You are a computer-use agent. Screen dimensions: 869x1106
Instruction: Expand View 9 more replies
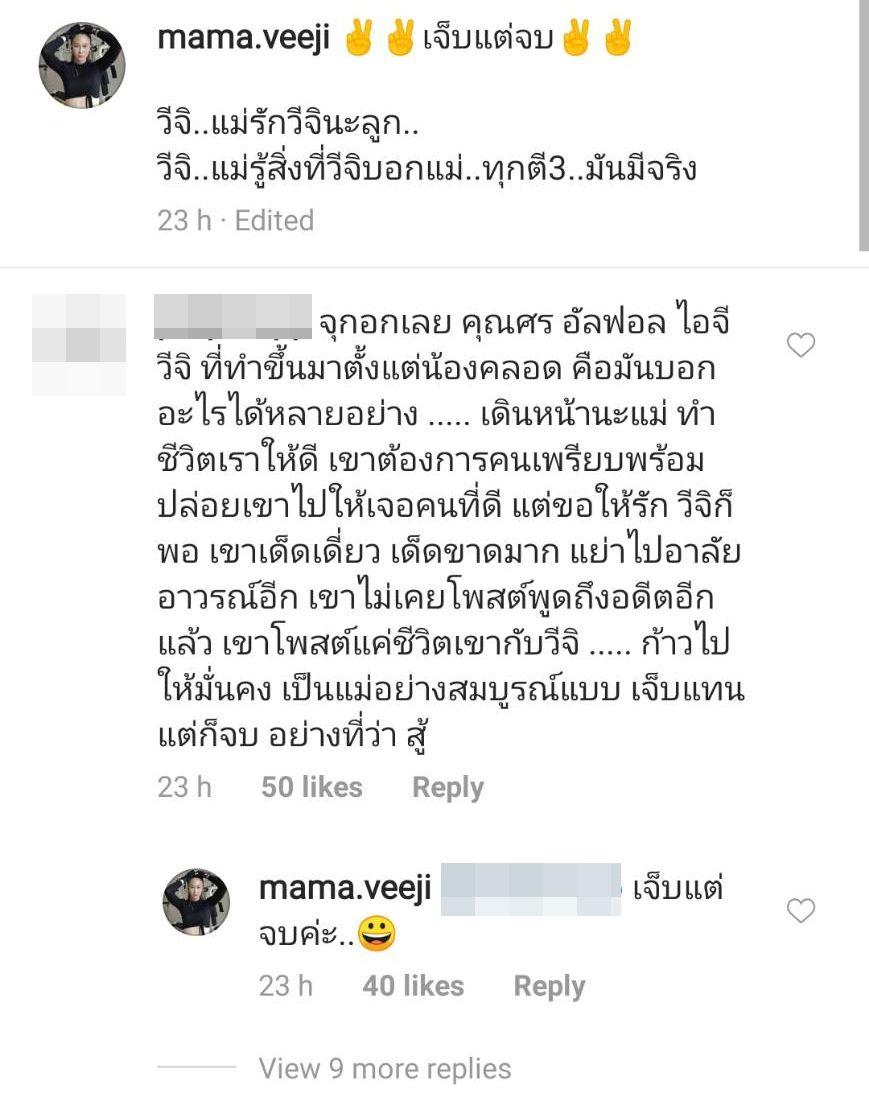pos(384,1068)
